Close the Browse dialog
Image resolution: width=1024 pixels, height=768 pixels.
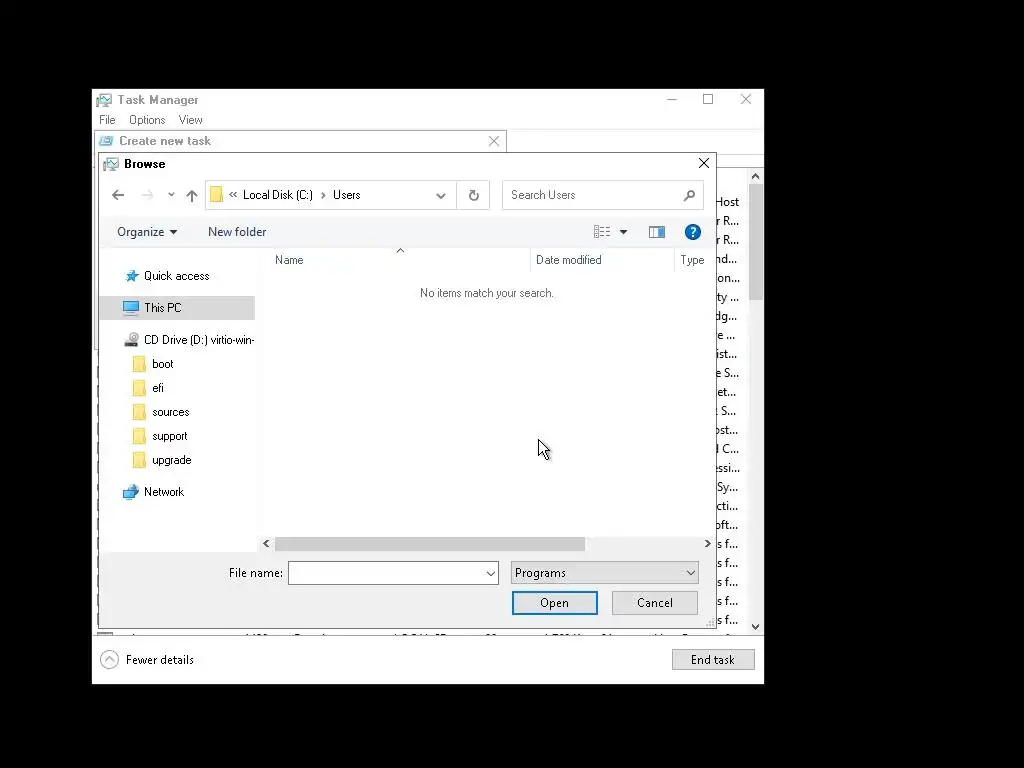click(x=703, y=163)
